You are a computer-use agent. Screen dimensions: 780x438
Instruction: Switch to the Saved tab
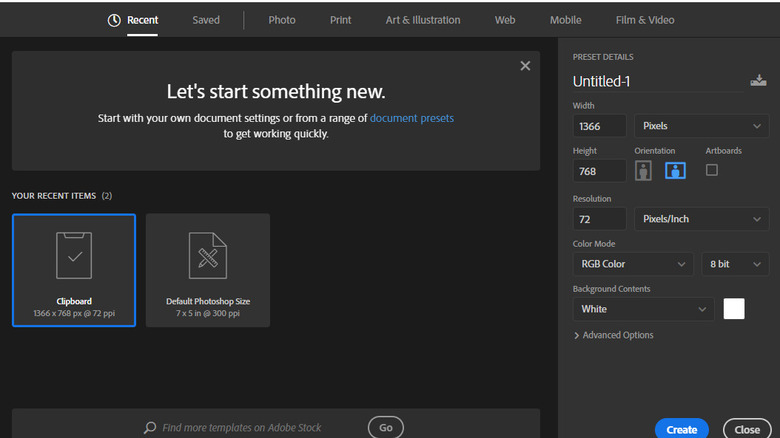click(206, 20)
